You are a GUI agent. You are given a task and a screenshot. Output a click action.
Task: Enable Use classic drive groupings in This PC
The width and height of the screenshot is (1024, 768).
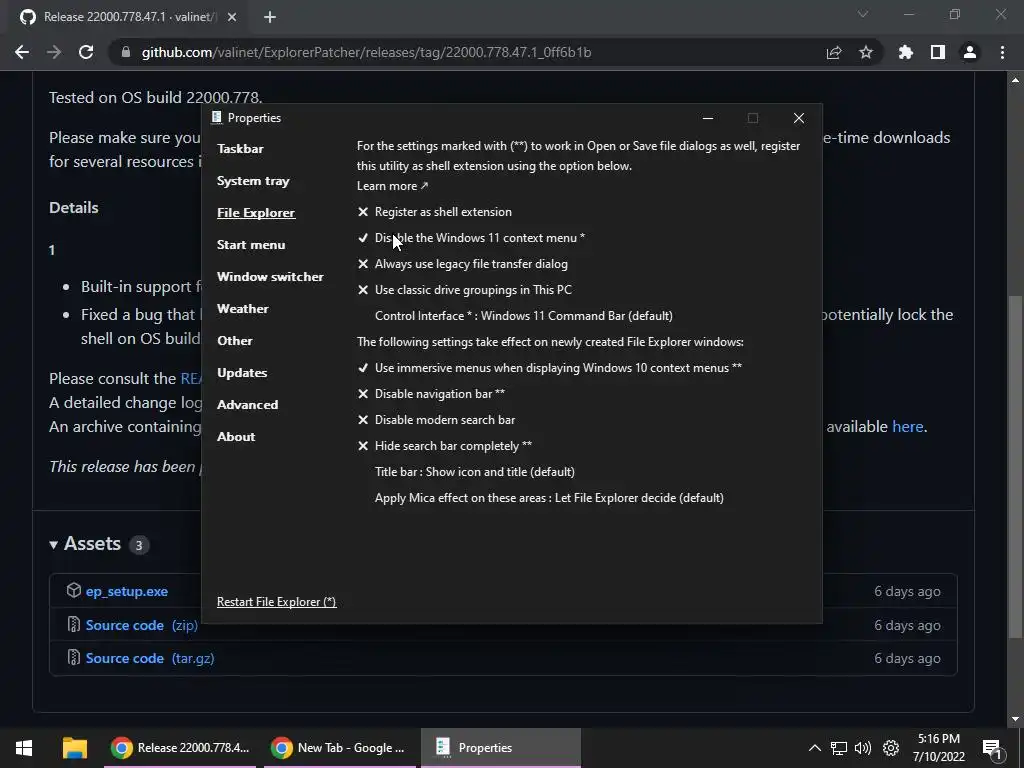tap(464, 290)
